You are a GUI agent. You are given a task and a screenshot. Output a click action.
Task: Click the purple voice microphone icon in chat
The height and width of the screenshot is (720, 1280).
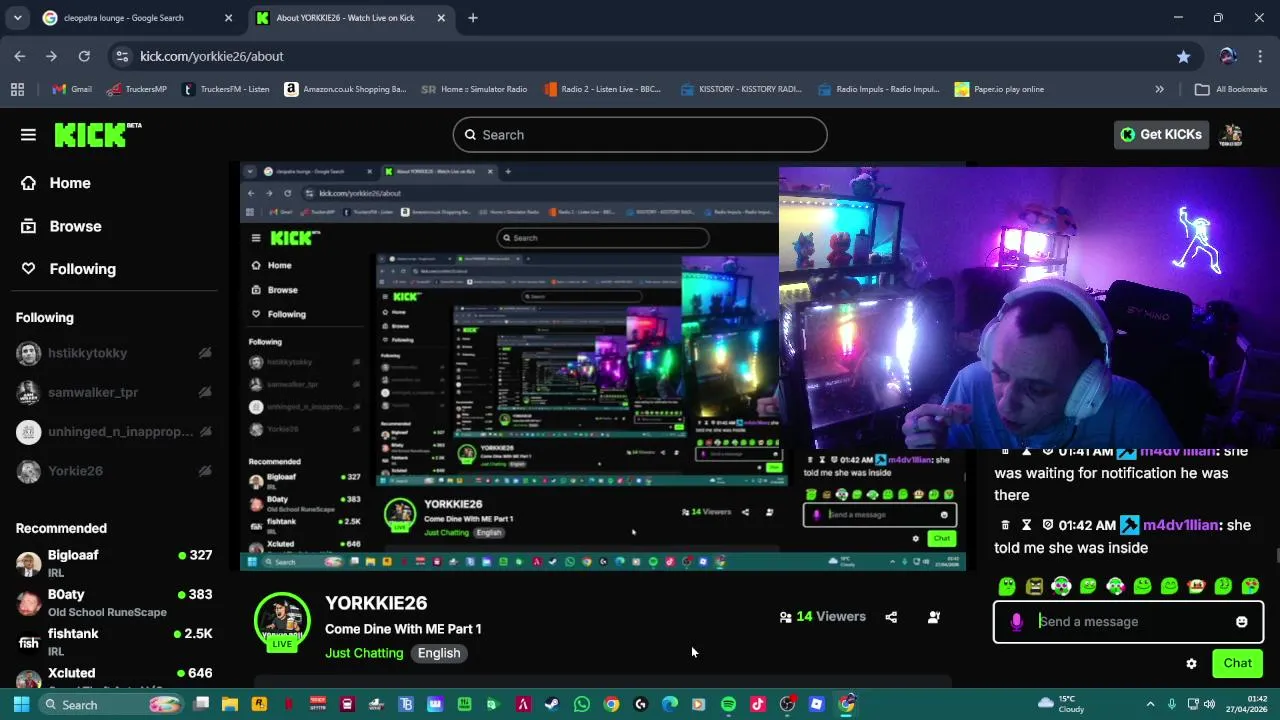point(1016,622)
